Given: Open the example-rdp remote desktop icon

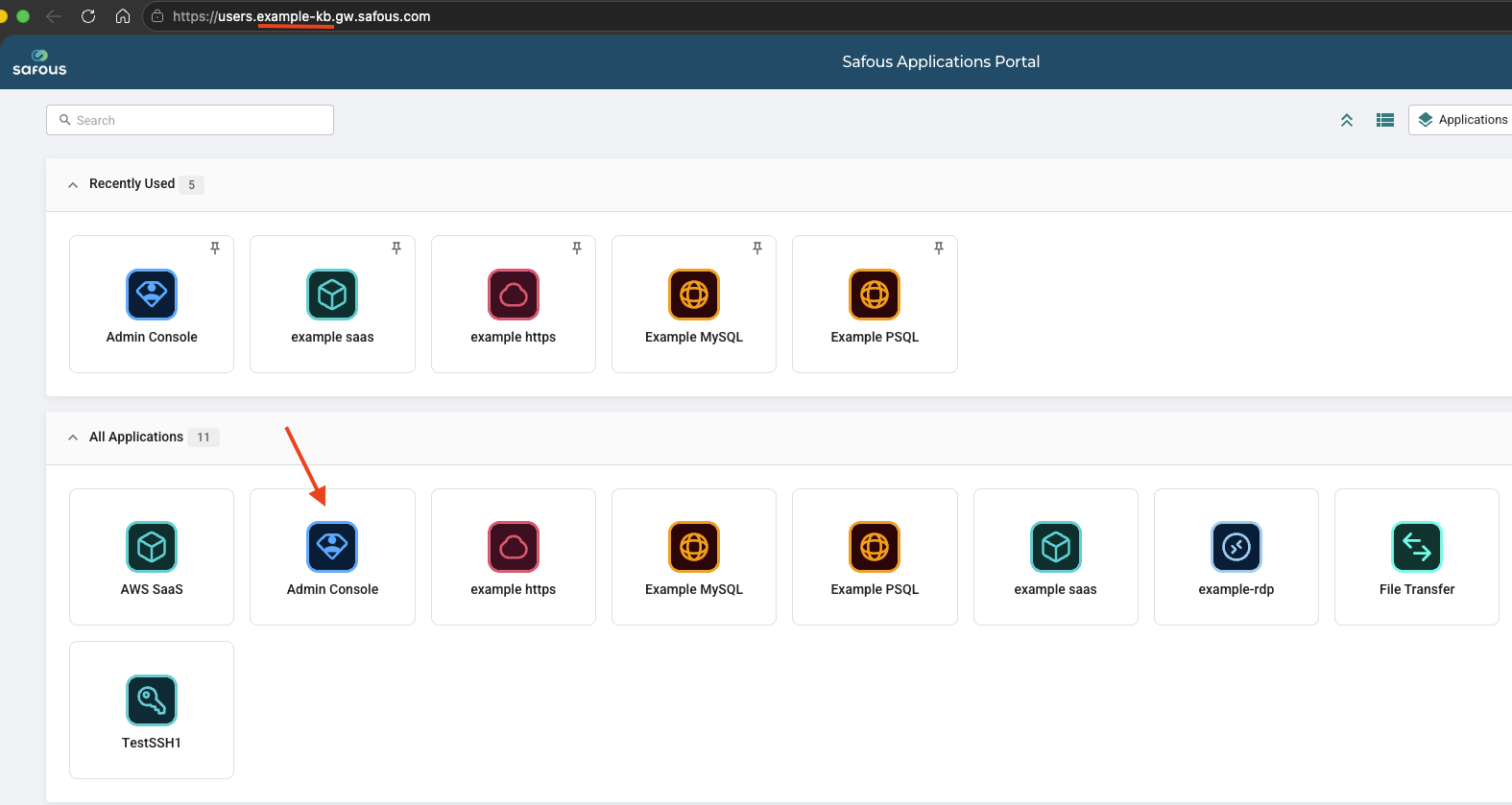Looking at the screenshot, I should point(1236,547).
